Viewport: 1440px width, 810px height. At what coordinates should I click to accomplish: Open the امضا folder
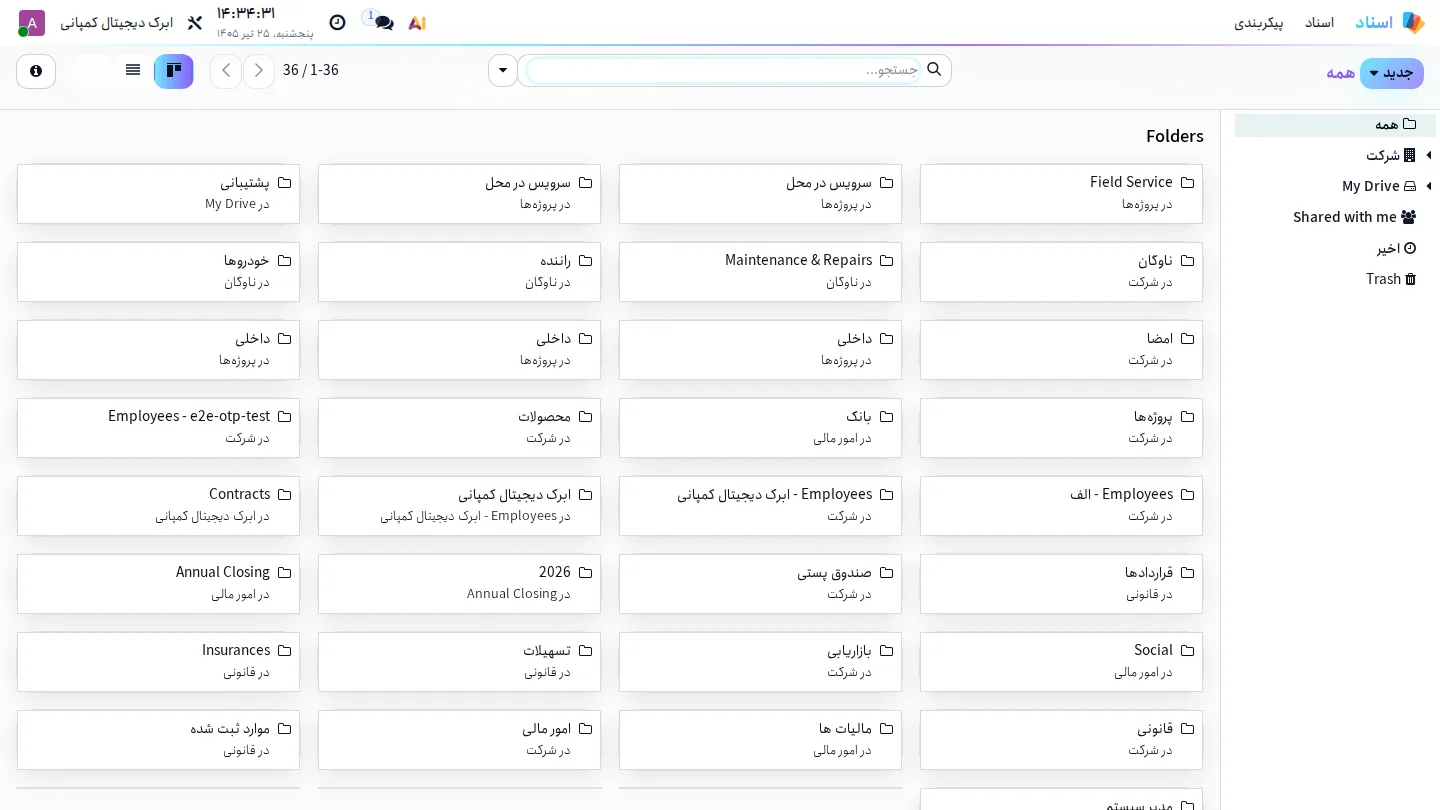point(1061,350)
